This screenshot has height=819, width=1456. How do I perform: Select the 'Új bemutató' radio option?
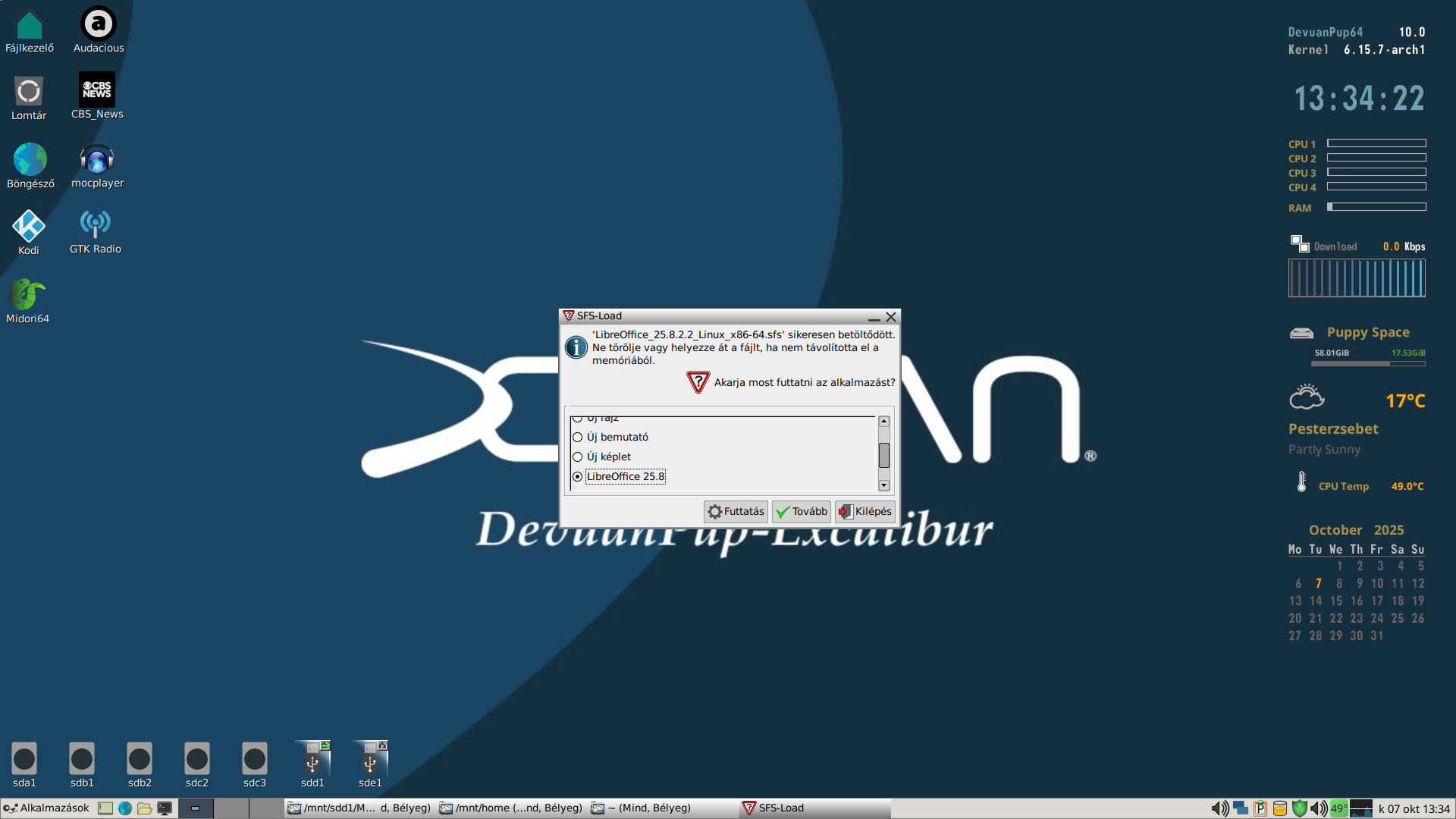pyautogui.click(x=578, y=438)
